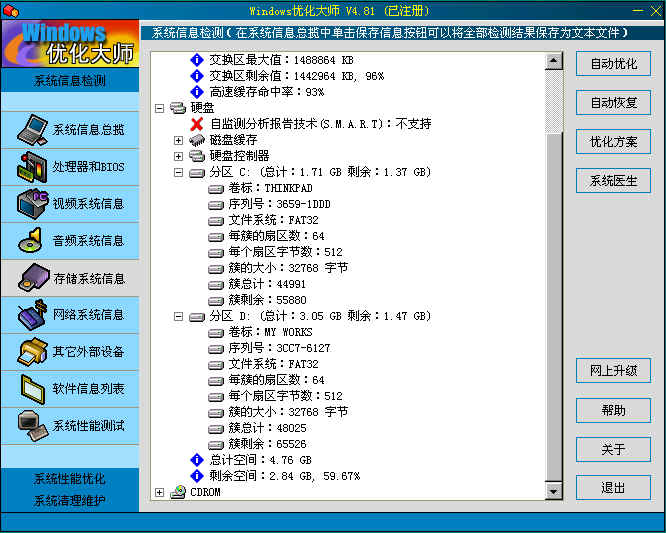The image size is (666, 533).
Task: Open 网络系统信息 network icon
Action: (32, 315)
